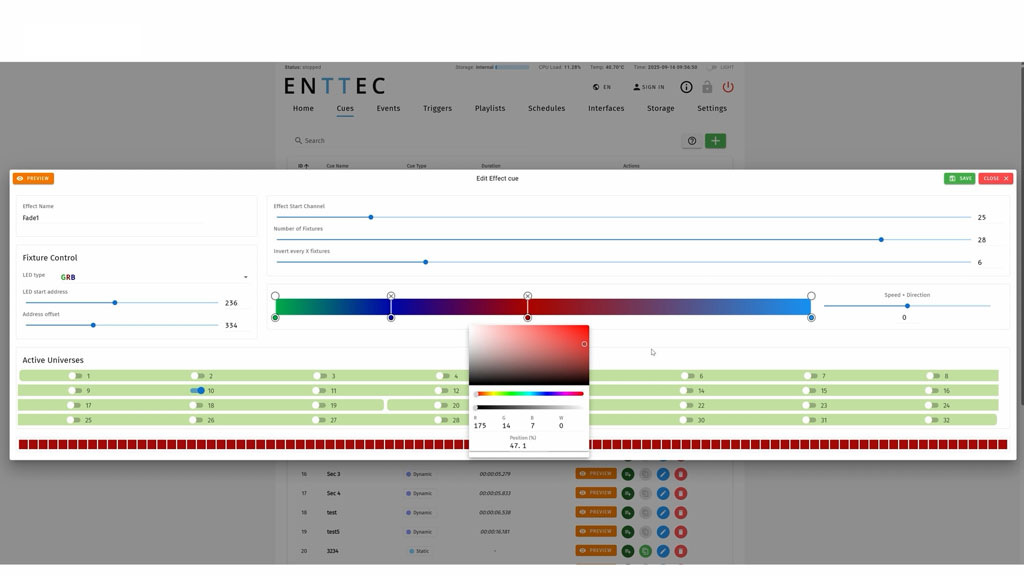This screenshot has width=1024, height=576.
Task: Remove the second gradient color stop
Action: click(391, 296)
